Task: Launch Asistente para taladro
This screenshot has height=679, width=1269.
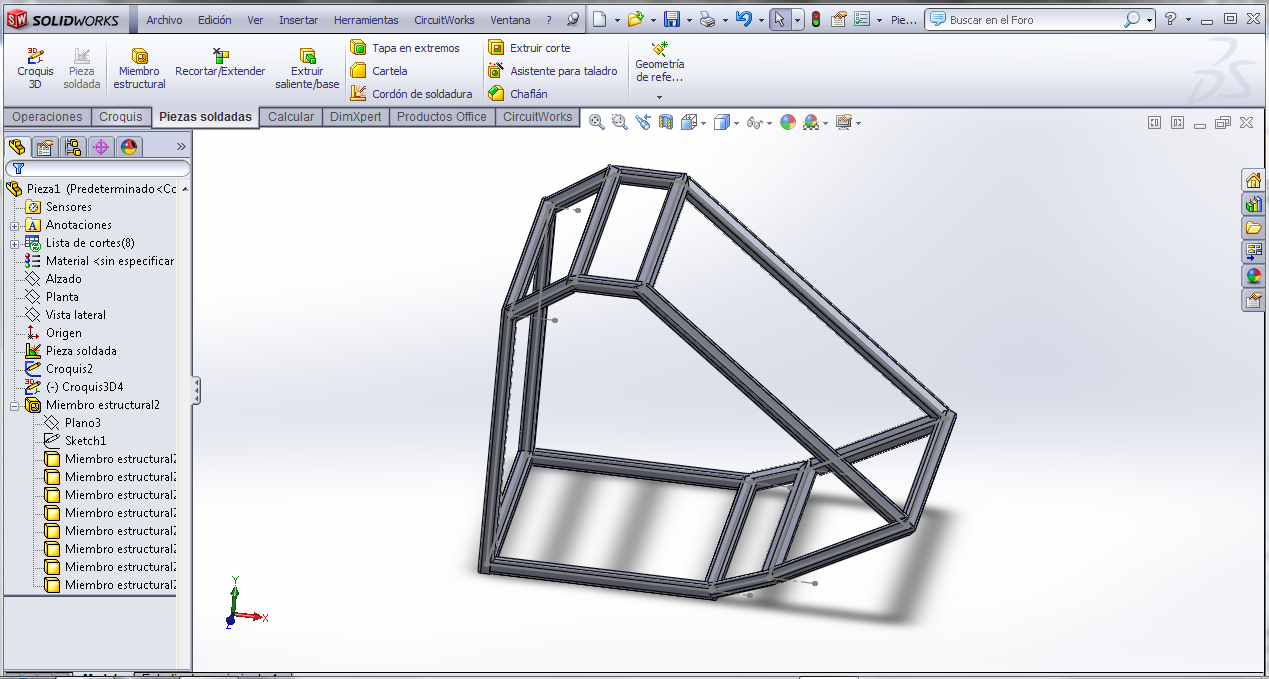Action: [553, 71]
